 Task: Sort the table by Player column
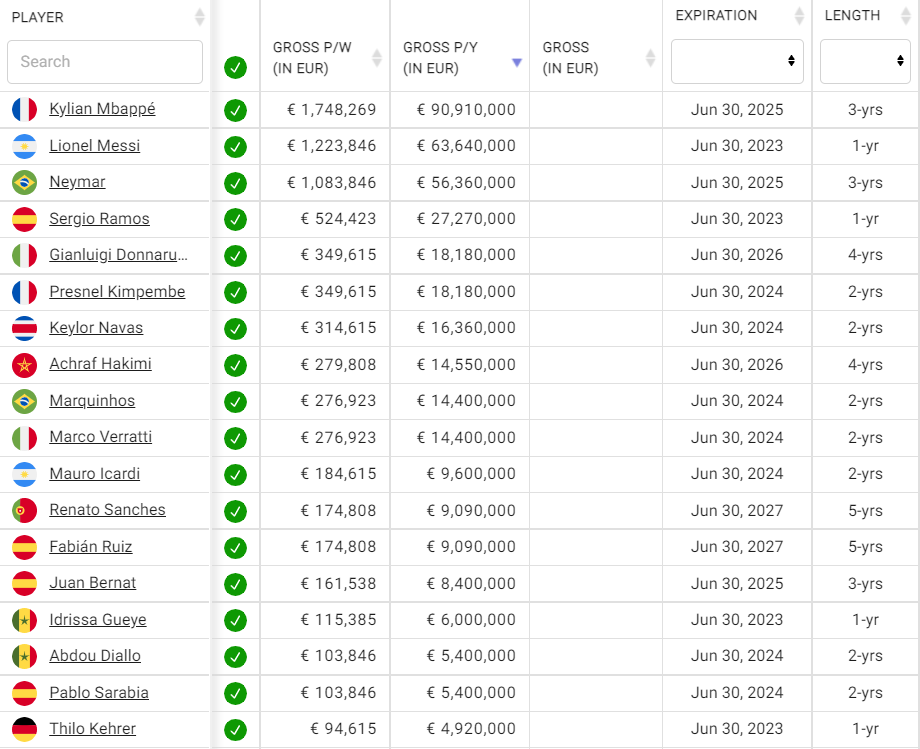(199, 17)
